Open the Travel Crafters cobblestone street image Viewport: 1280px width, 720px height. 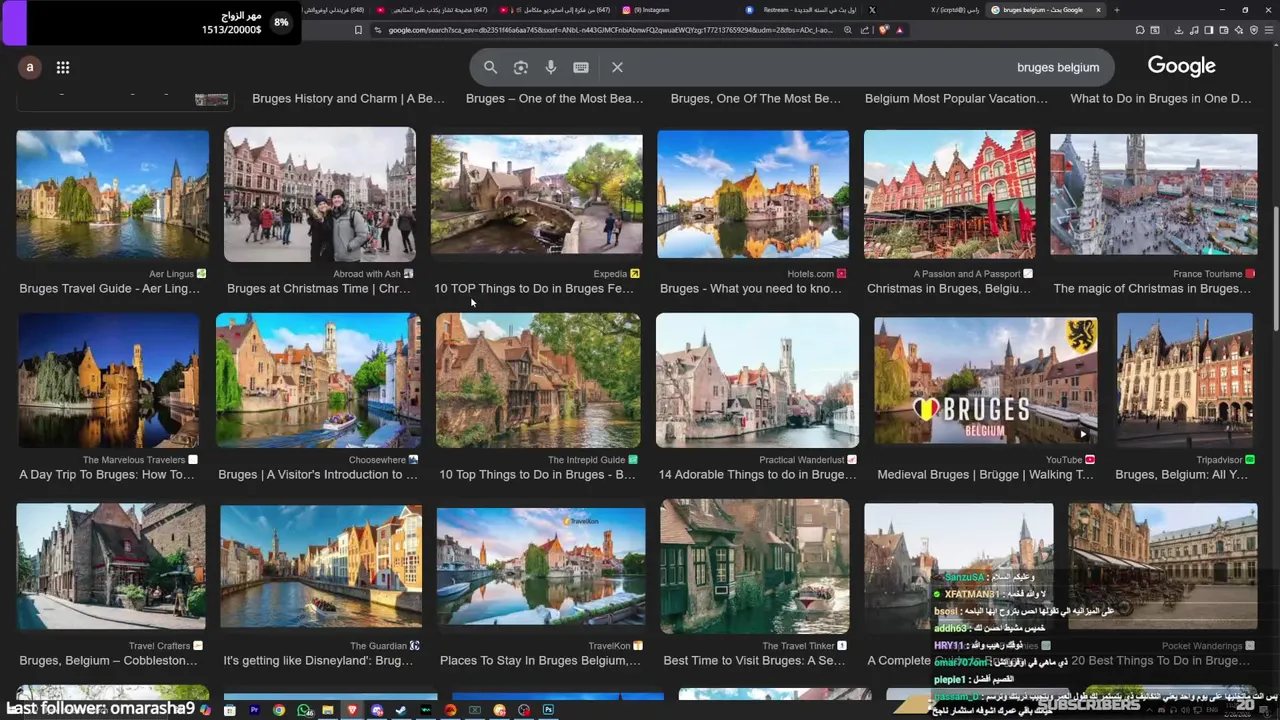tap(111, 566)
